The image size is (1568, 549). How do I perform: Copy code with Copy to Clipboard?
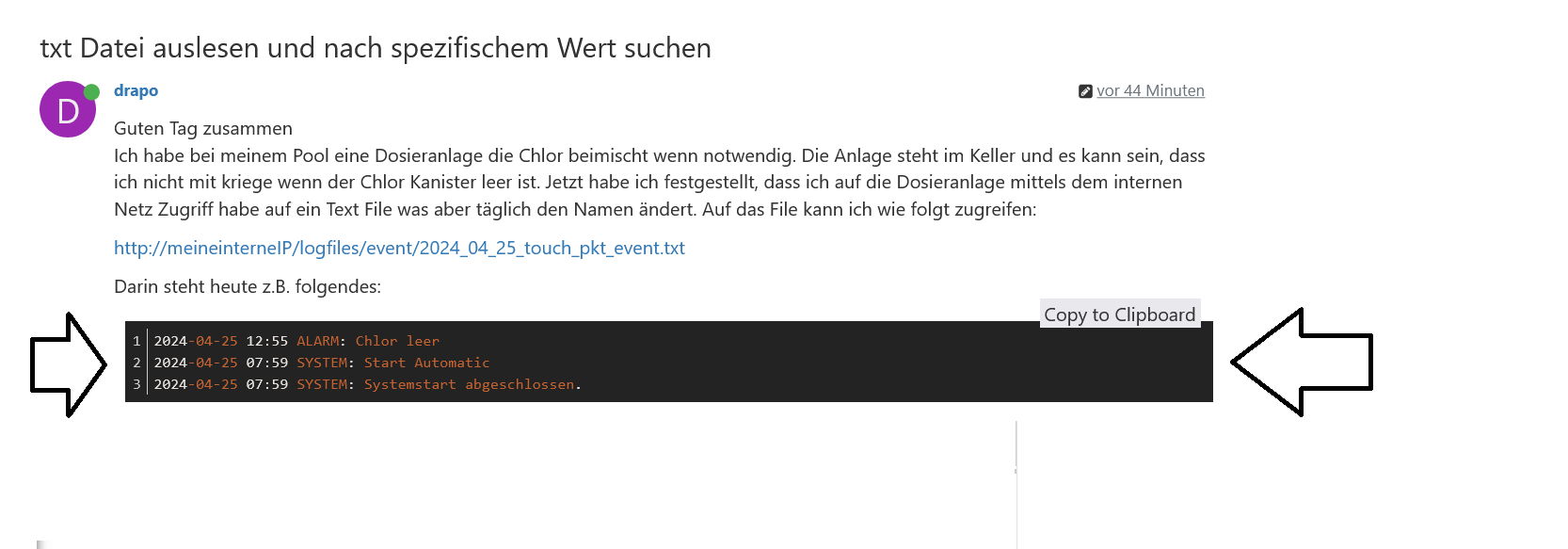point(1120,315)
